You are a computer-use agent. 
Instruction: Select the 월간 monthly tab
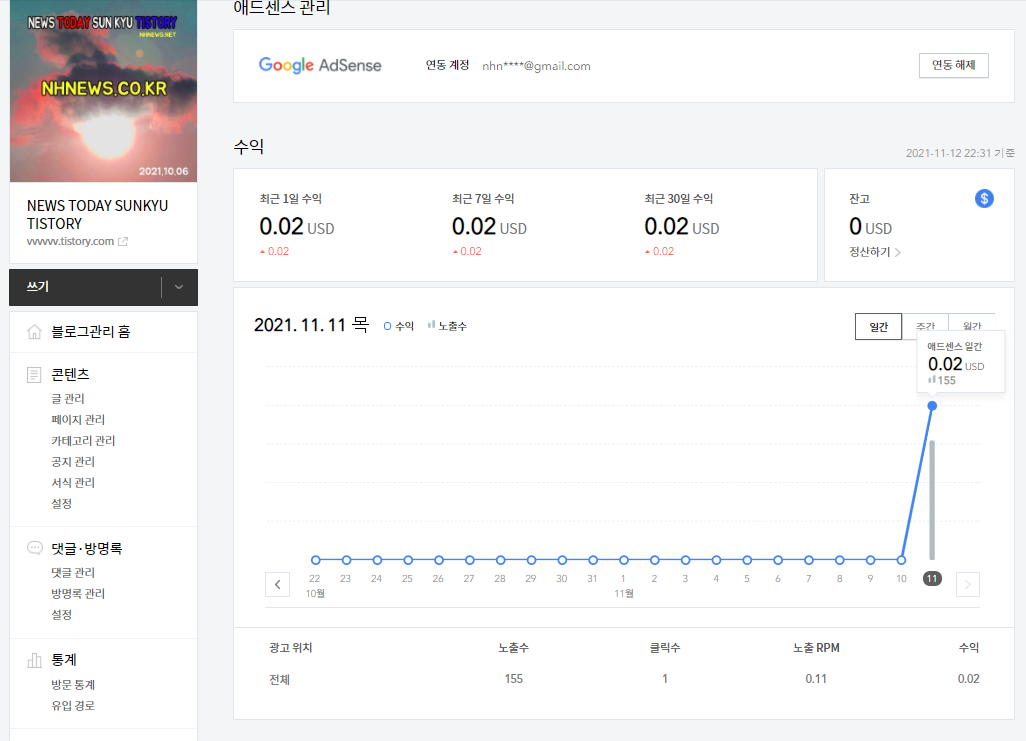pyautogui.click(x=972, y=327)
